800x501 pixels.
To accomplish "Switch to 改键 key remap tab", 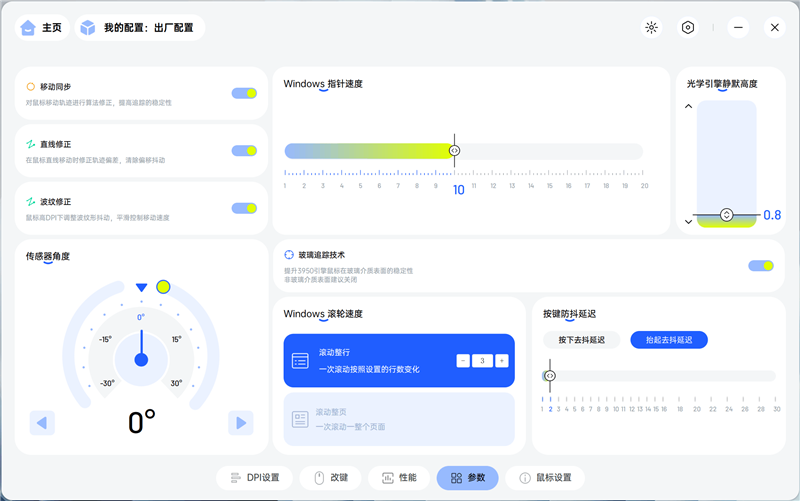I will pyautogui.click(x=331, y=478).
